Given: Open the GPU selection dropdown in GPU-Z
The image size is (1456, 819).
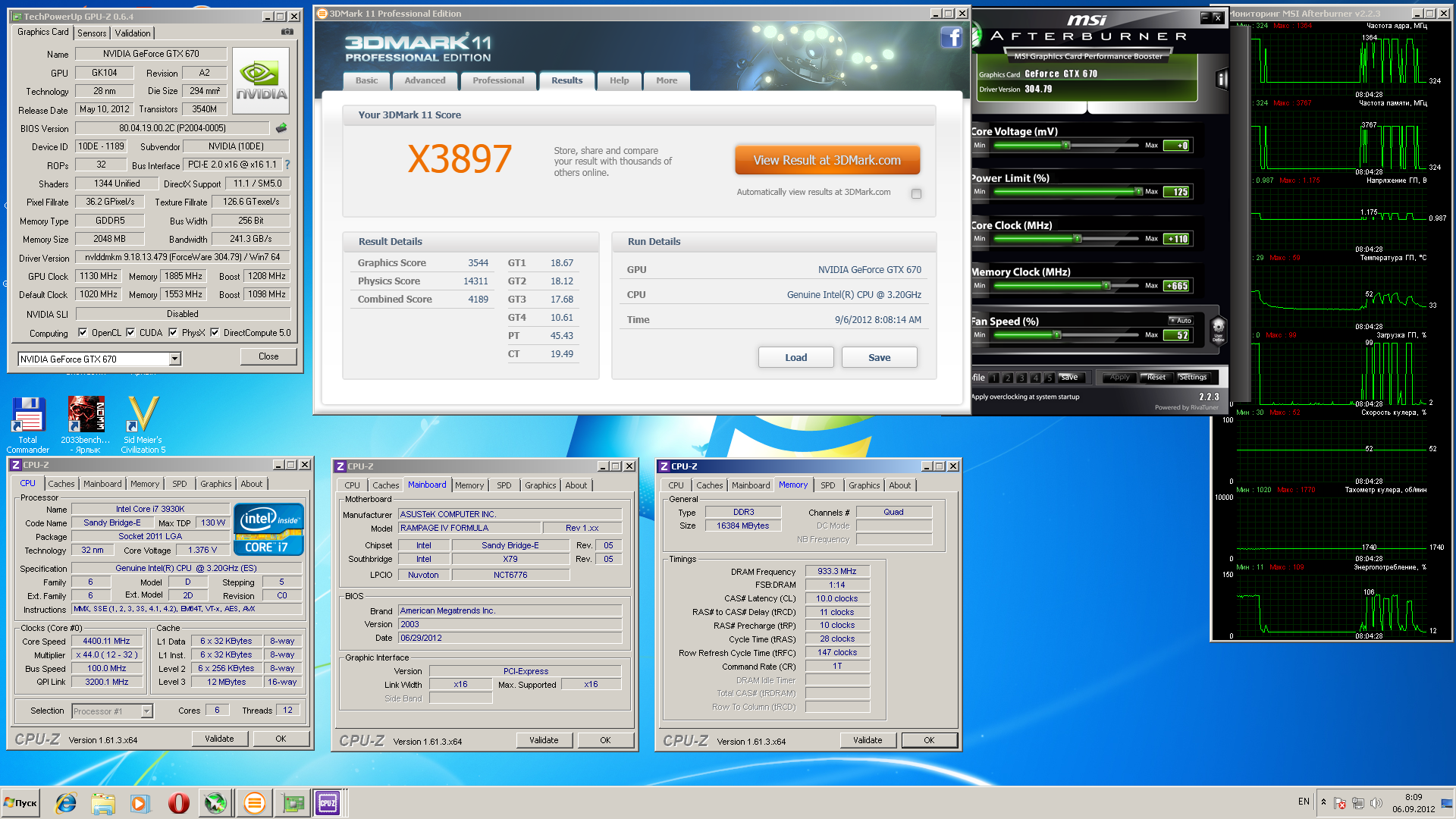Looking at the screenshot, I should pos(174,359).
